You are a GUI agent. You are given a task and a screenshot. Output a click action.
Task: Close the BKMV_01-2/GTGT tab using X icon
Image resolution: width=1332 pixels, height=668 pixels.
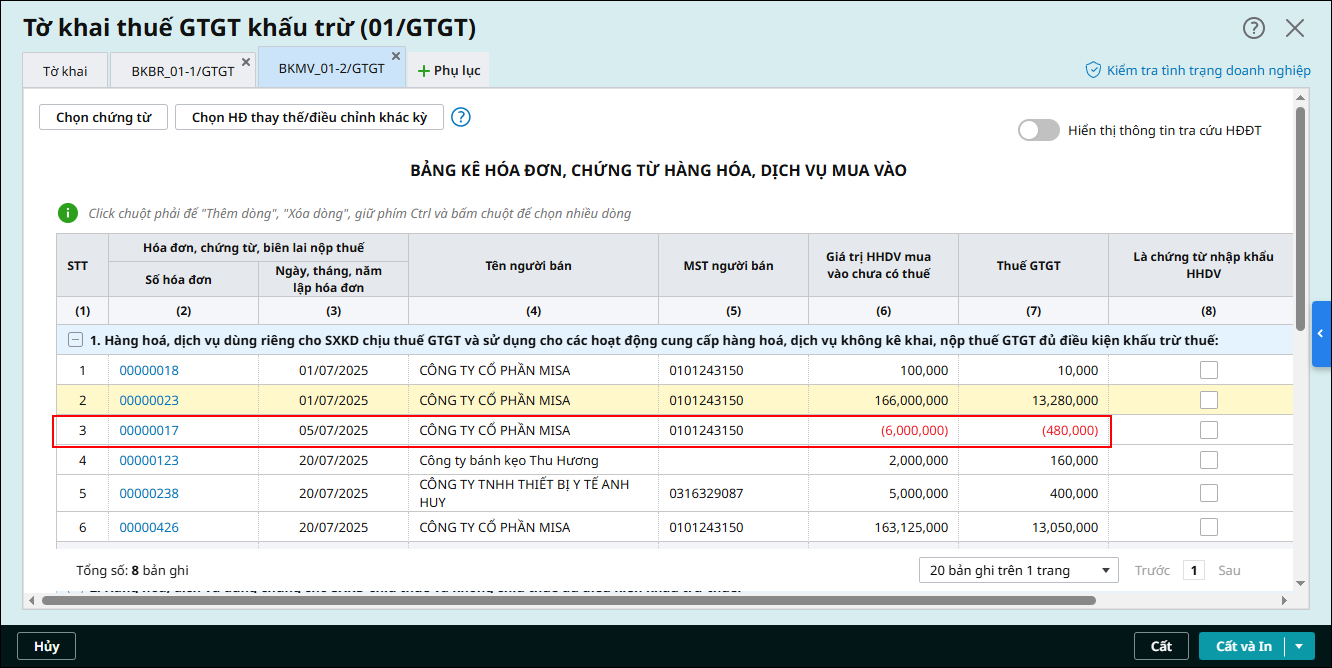(396, 57)
